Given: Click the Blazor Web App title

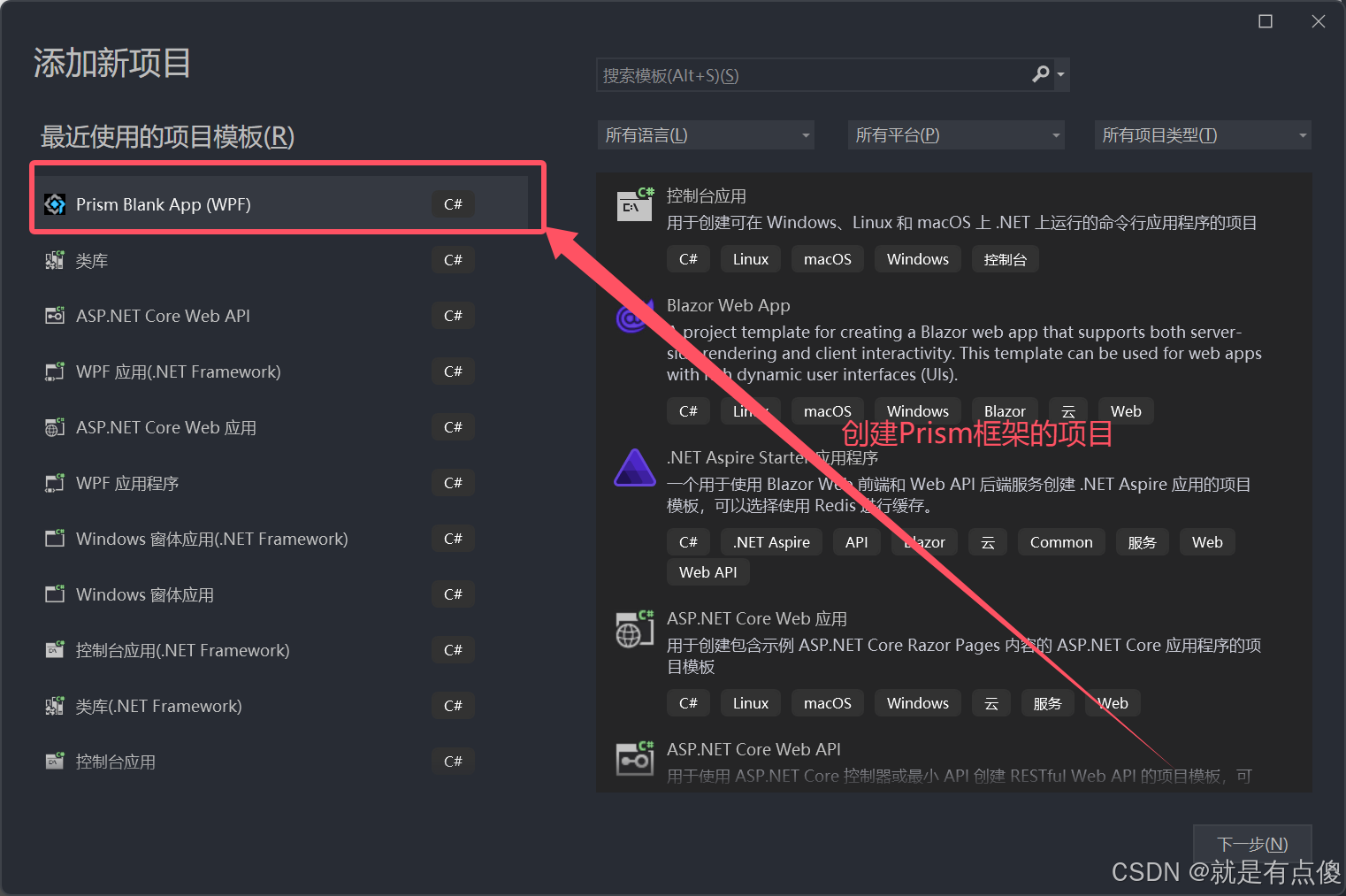Looking at the screenshot, I should click(729, 305).
